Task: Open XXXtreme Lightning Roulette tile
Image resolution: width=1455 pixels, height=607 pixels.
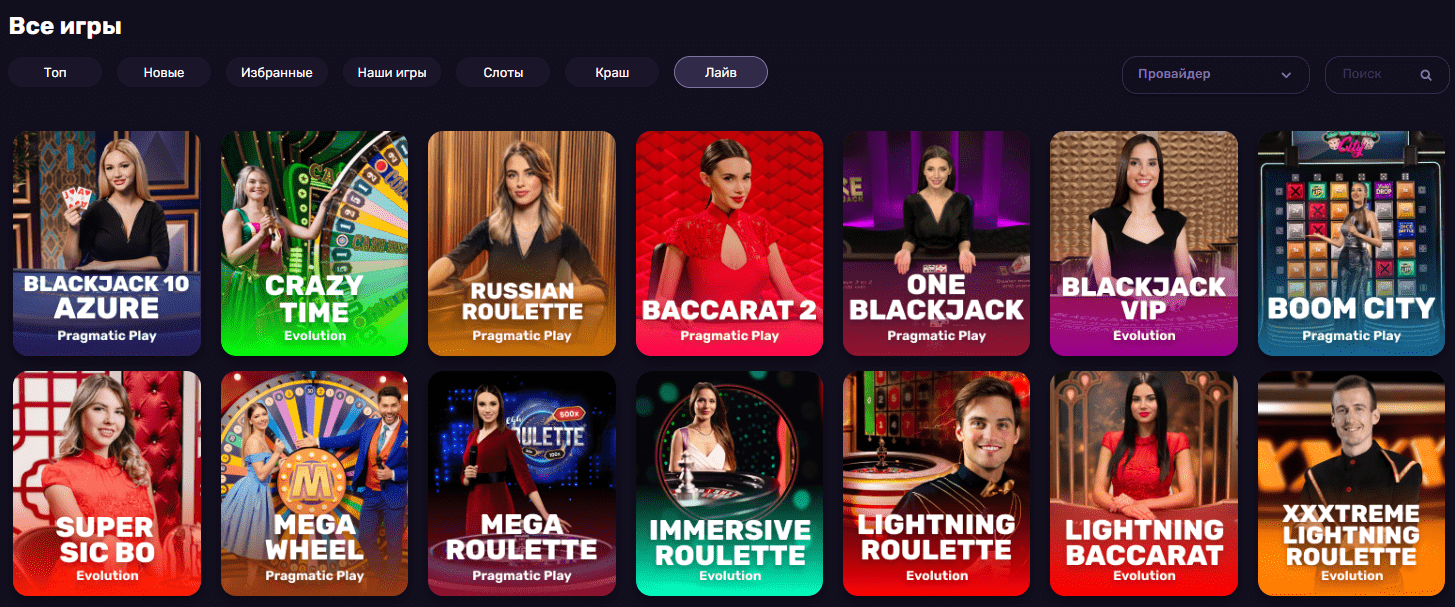Action: click(x=1351, y=483)
